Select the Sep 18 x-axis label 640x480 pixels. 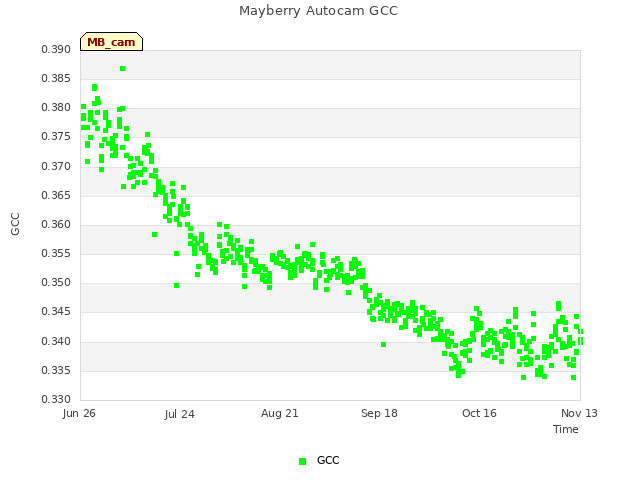pos(379,413)
